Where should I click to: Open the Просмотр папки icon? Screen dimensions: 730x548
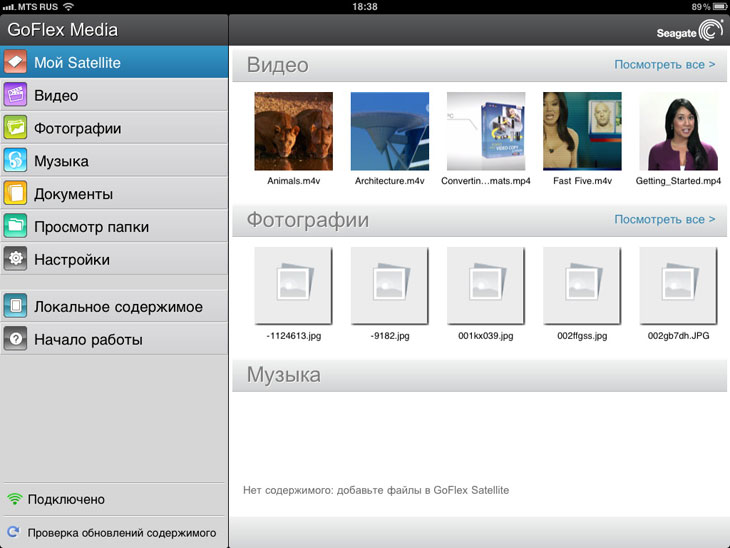pyautogui.click(x=16, y=226)
